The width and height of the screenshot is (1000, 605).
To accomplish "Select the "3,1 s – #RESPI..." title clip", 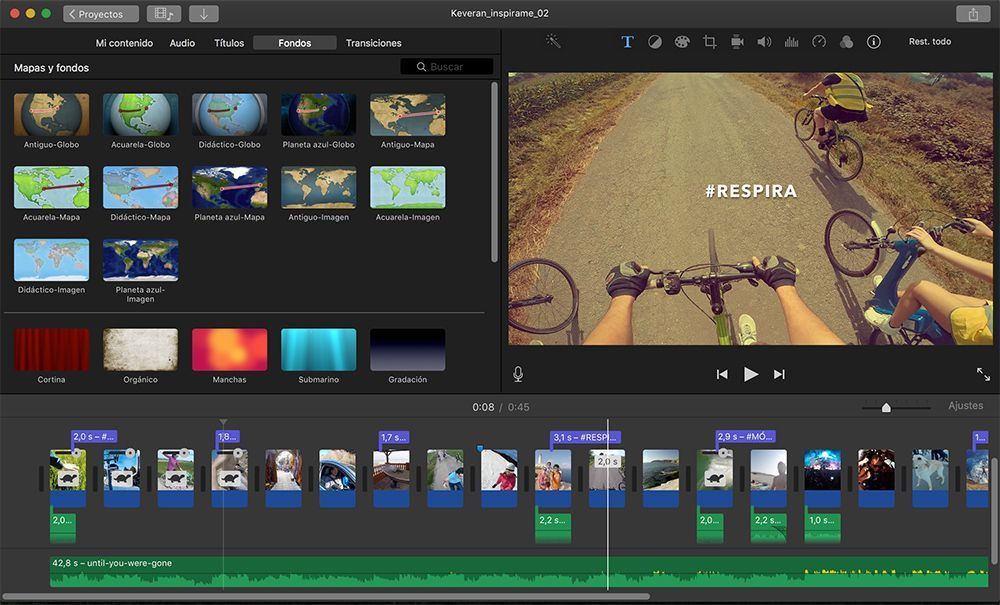I will [x=585, y=437].
